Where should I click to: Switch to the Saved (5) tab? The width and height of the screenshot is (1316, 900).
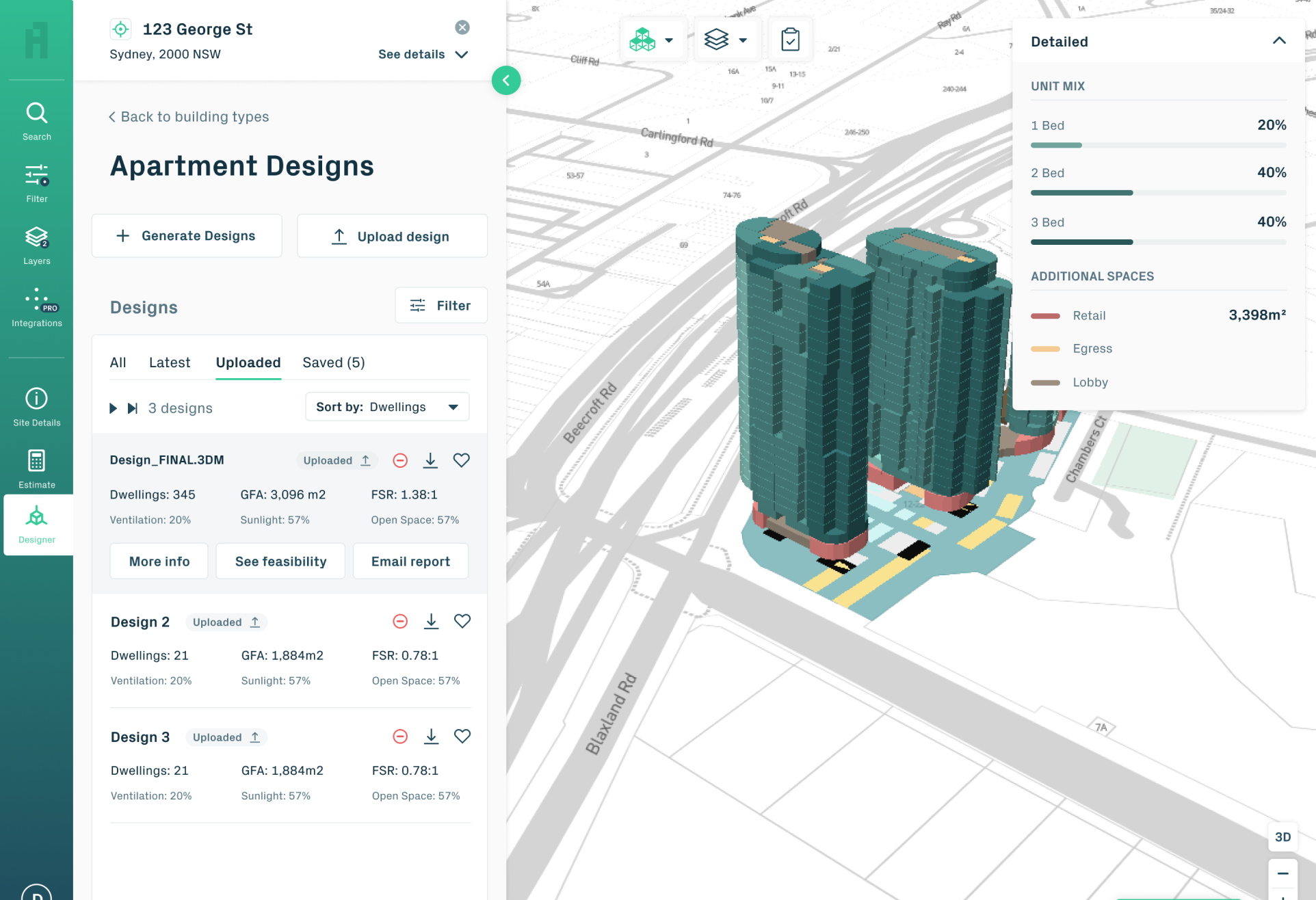coord(334,362)
